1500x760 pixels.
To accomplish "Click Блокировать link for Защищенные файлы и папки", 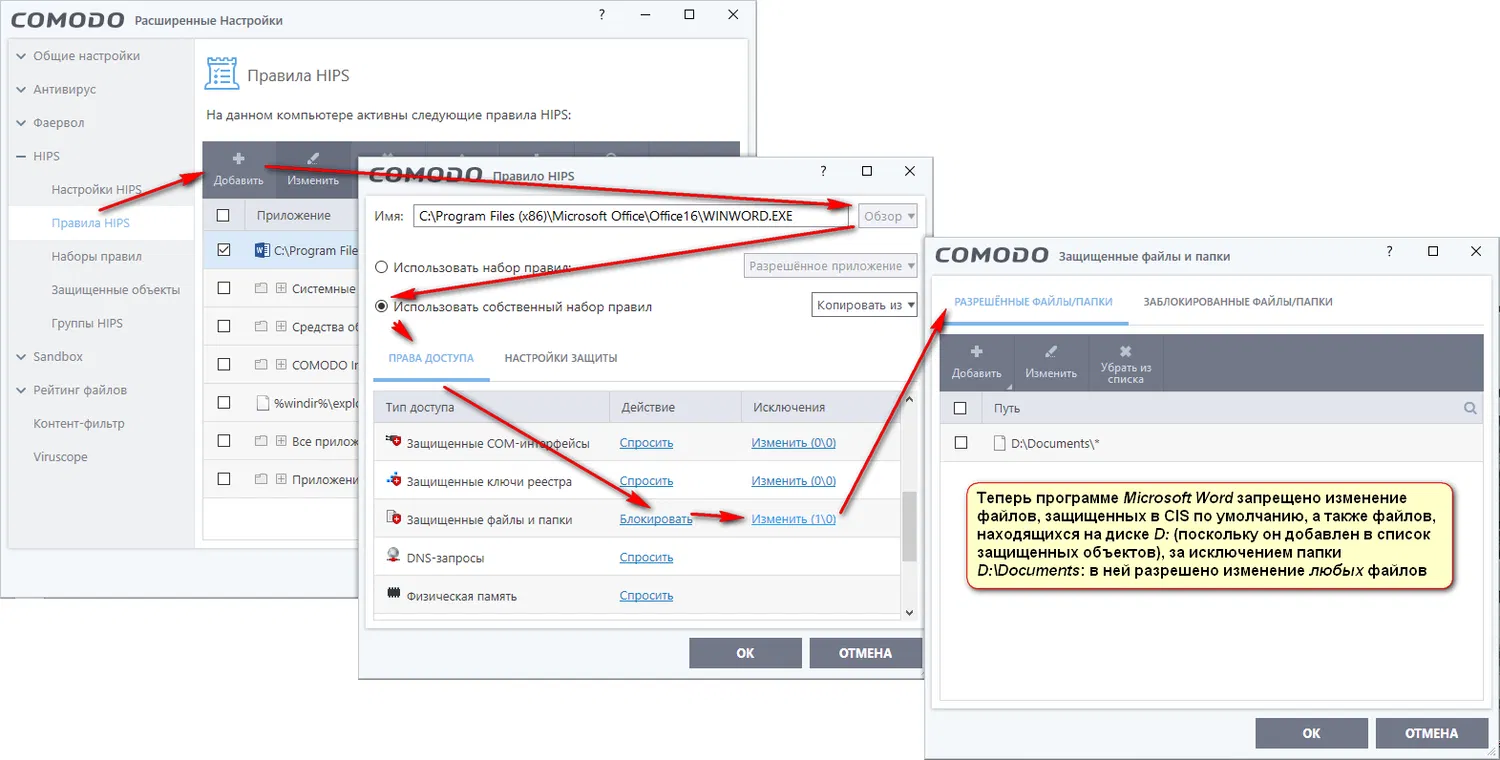I will coord(656,519).
